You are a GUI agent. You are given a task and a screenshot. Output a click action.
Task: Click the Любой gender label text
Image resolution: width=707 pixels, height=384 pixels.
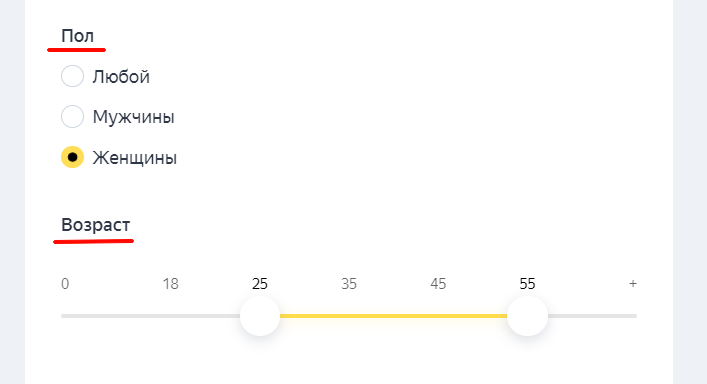(x=121, y=77)
